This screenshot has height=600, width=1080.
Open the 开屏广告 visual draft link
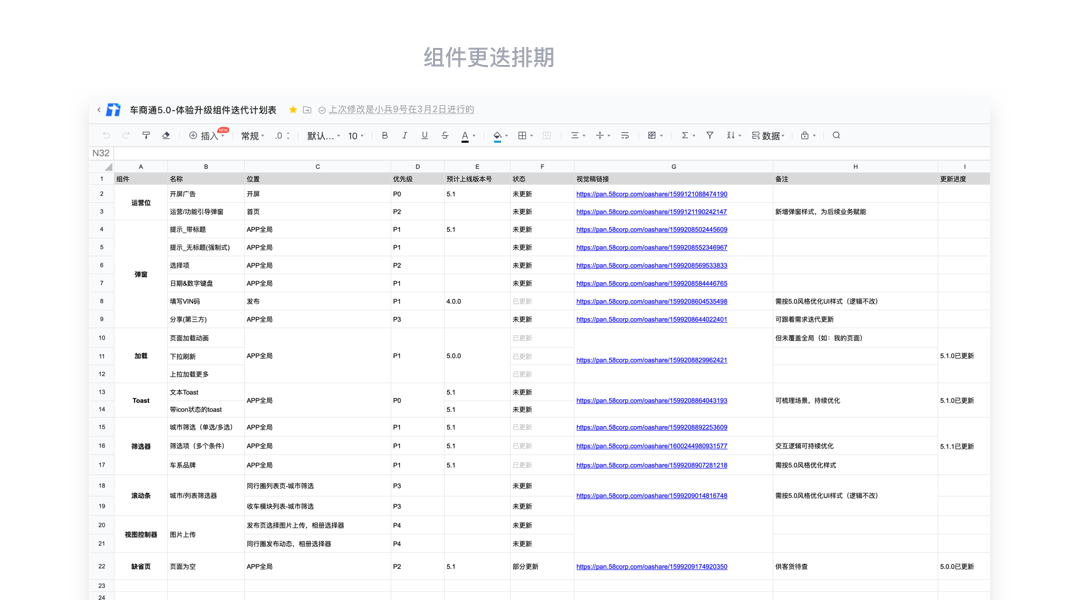651,194
